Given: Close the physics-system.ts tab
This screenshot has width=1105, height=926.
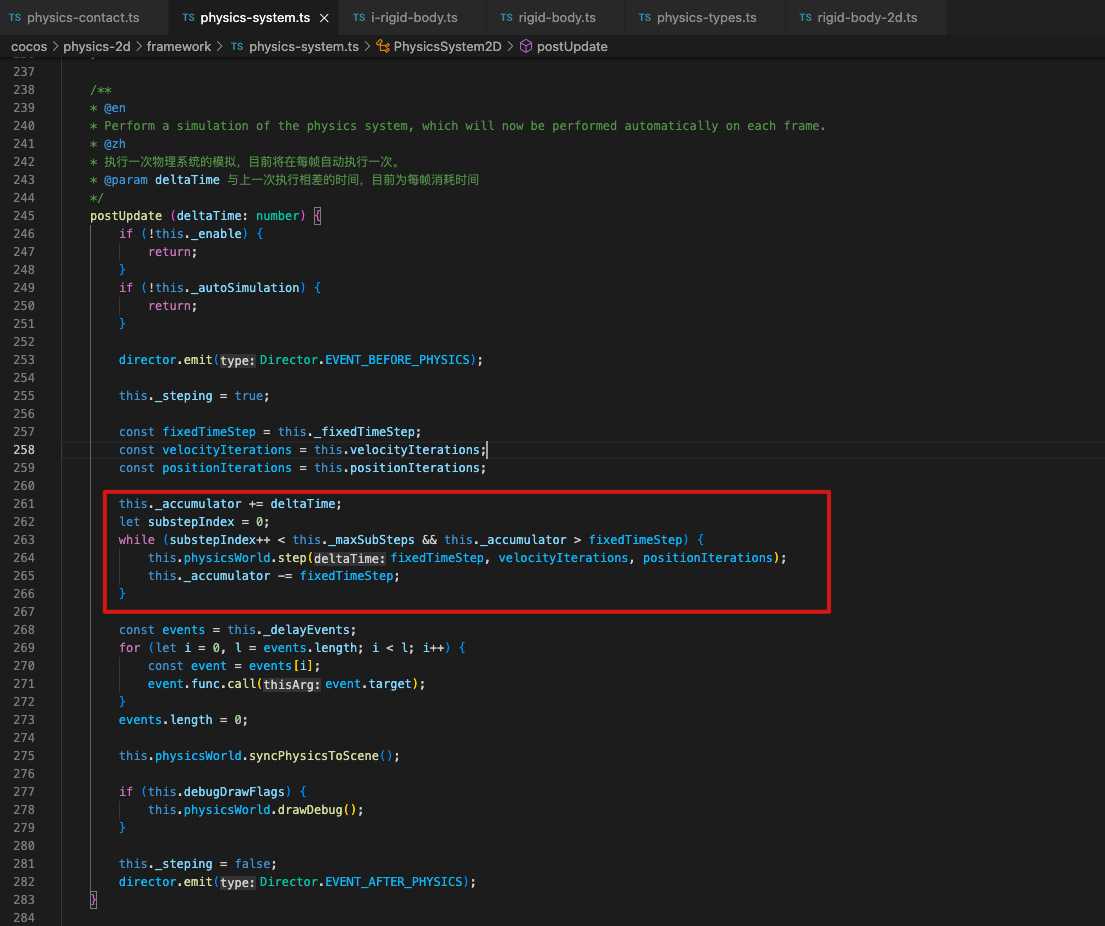Looking at the screenshot, I should 324,18.
